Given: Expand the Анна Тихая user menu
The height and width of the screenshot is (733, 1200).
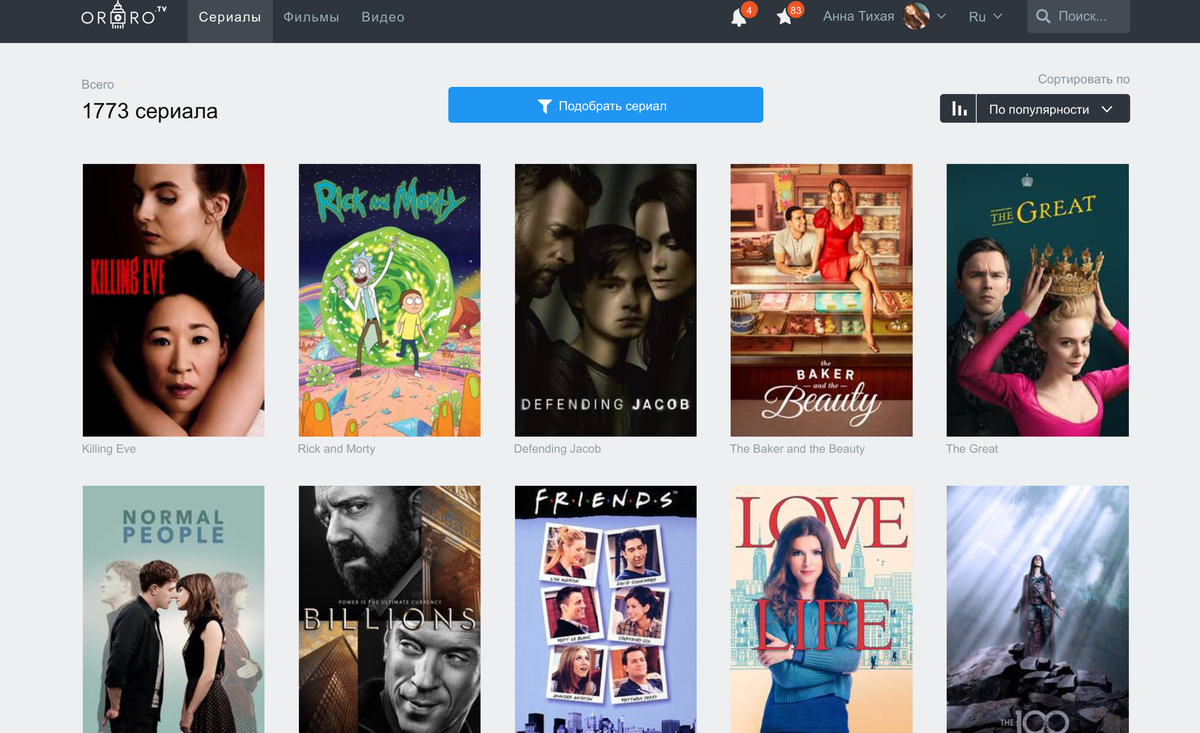Looking at the screenshot, I should (884, 16).
